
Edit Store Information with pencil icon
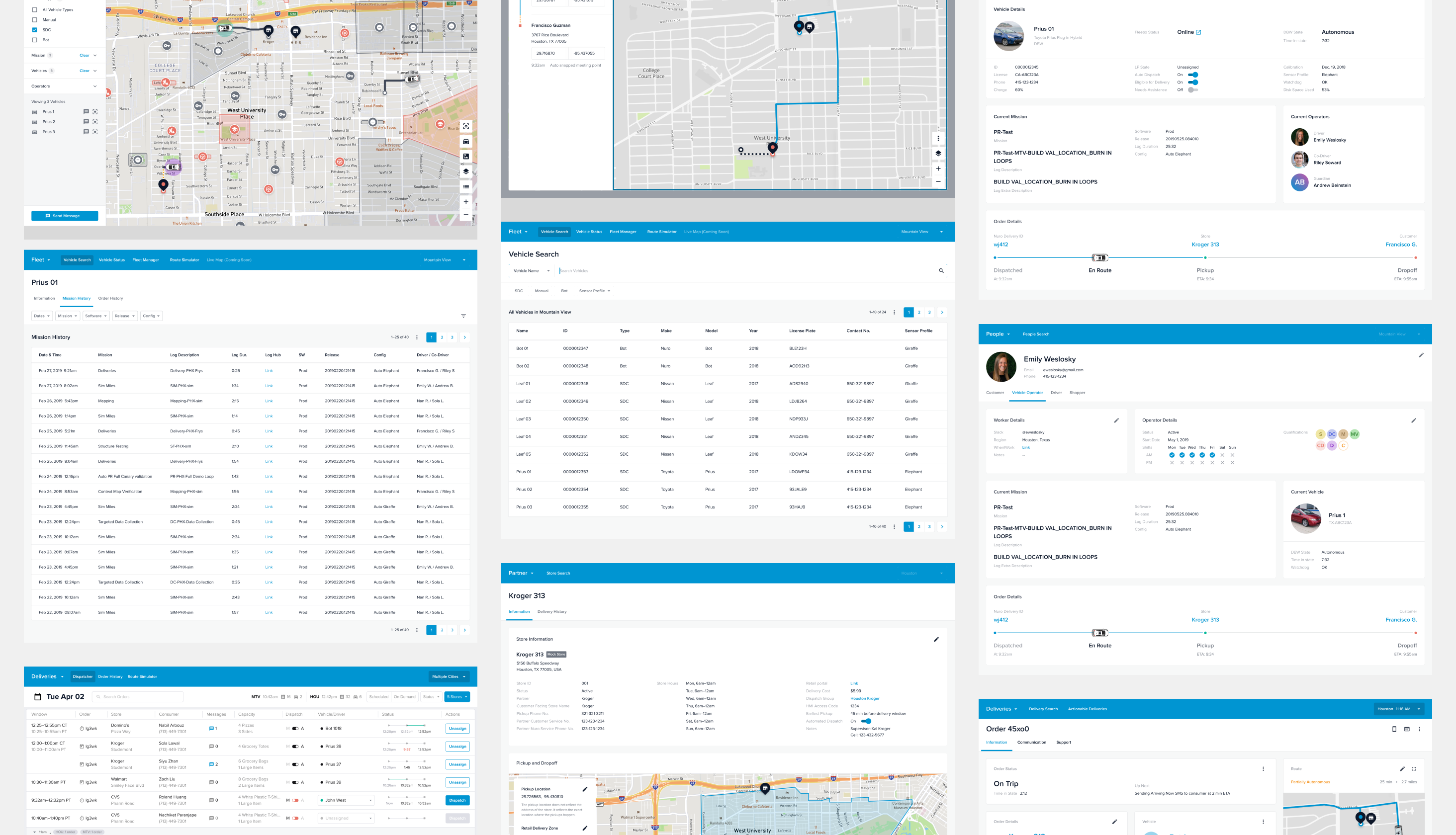pos(936,640)
